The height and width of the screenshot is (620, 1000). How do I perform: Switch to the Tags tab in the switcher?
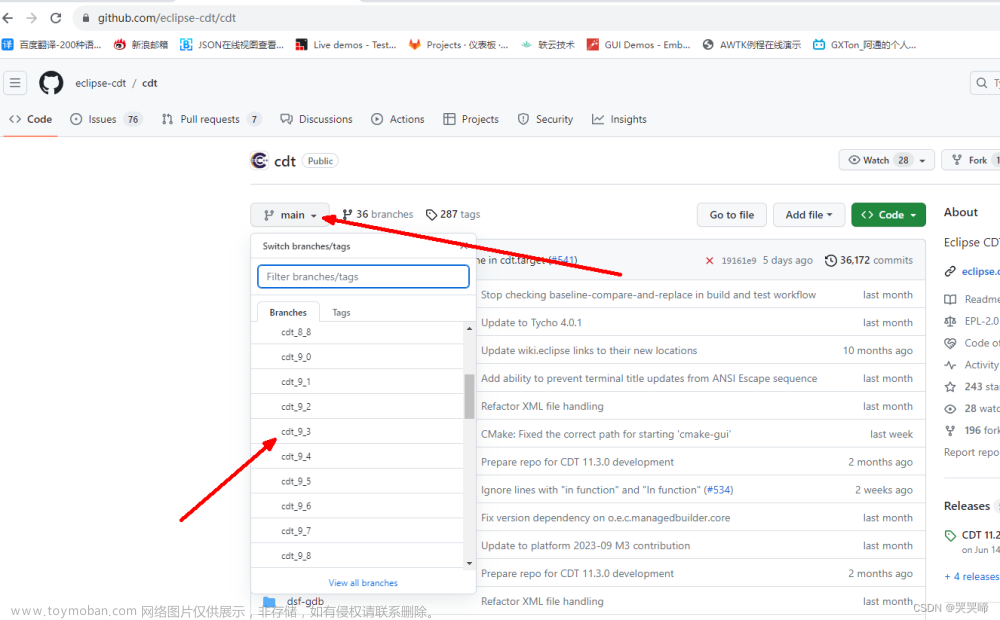pyautogui.click(x=341, y=313)
